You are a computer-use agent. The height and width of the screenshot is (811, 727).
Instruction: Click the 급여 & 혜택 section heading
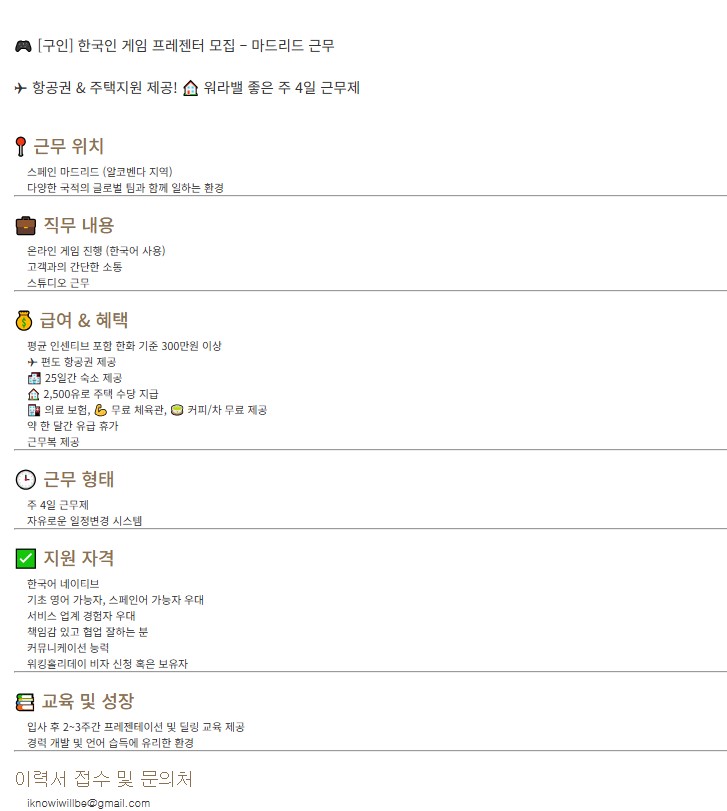[x=84, y=321]
